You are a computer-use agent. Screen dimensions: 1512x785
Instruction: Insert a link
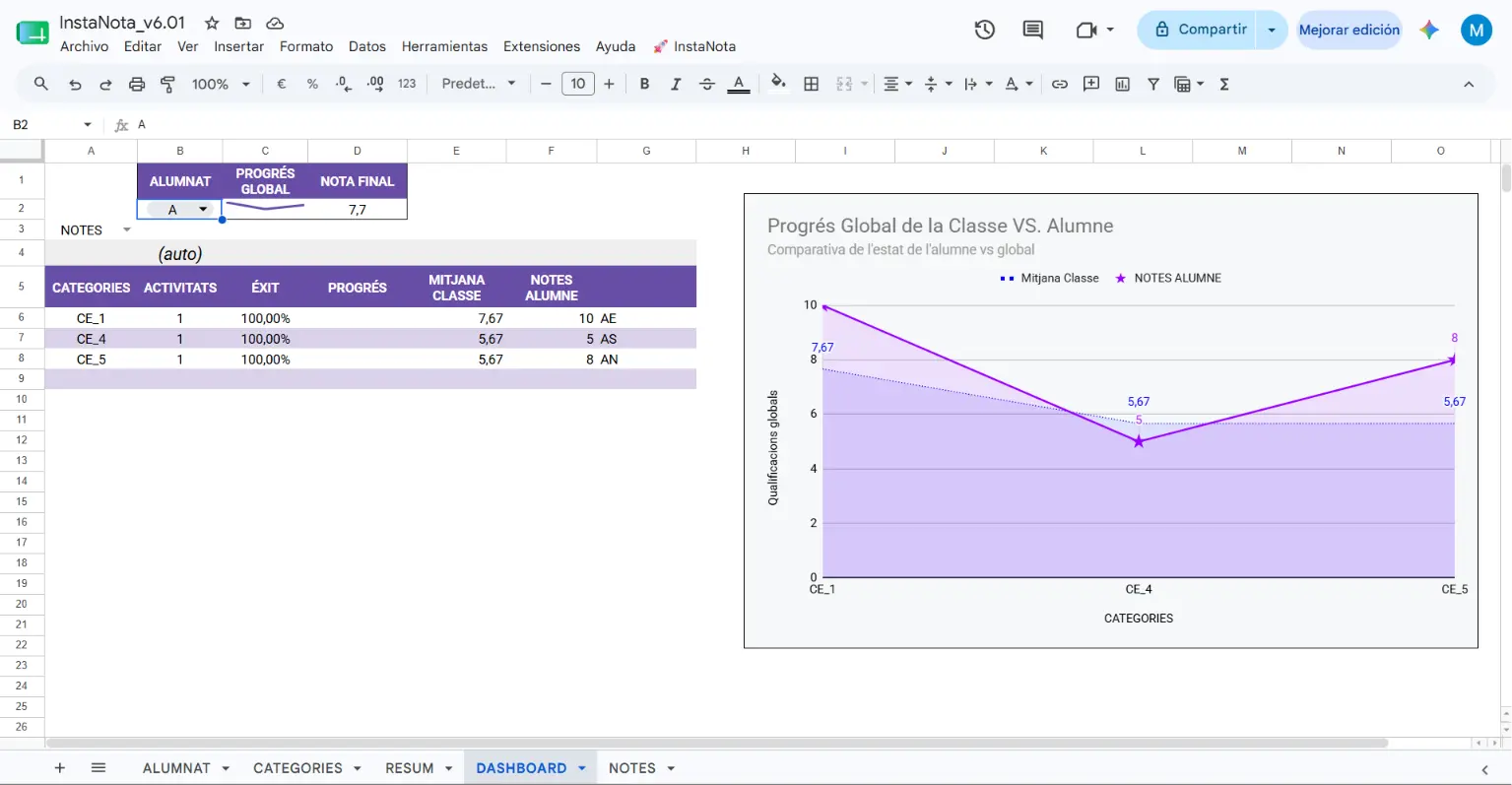pyautogui.click(x=1060, y=84)
